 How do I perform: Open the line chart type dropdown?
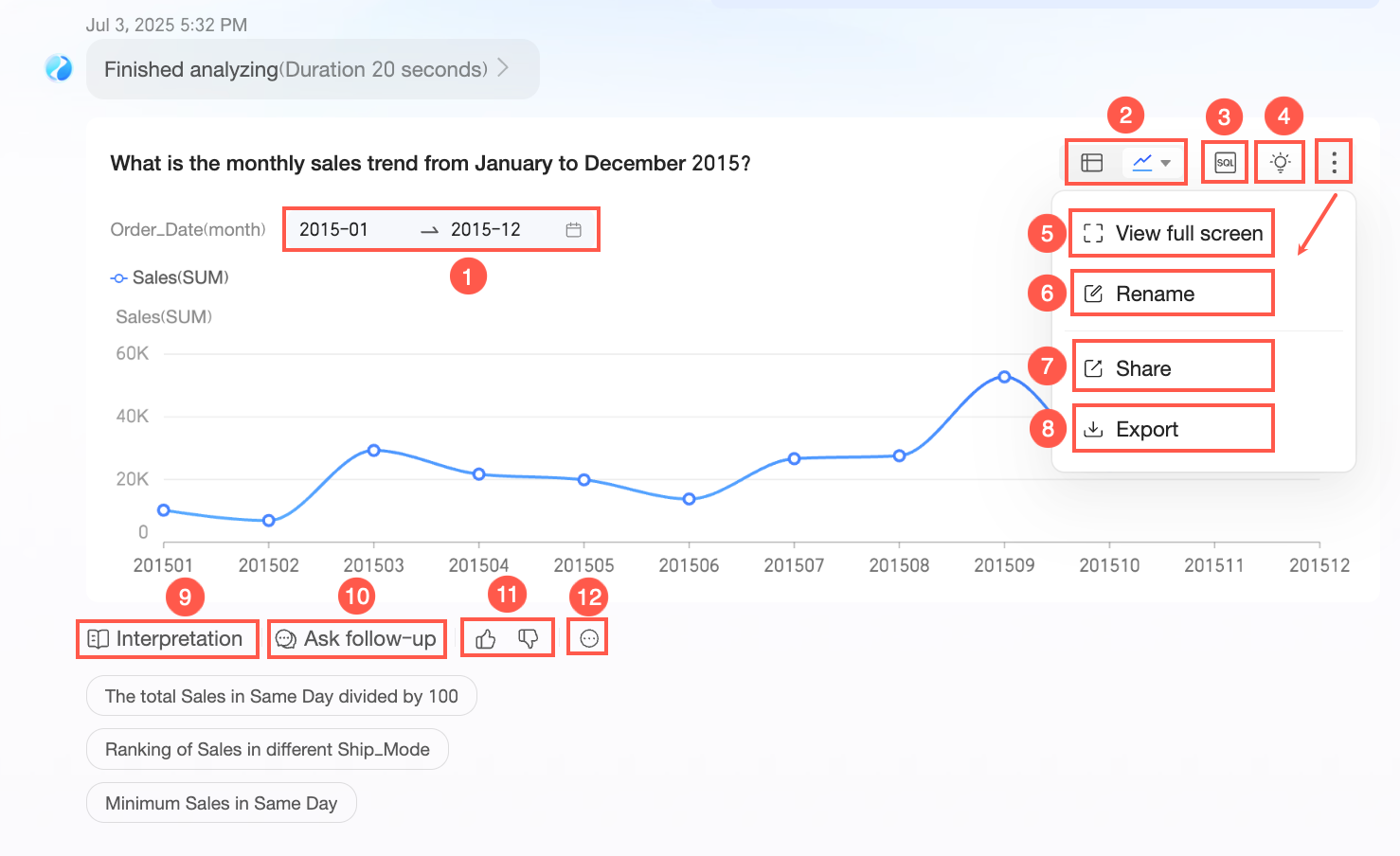pos(1153,163)
